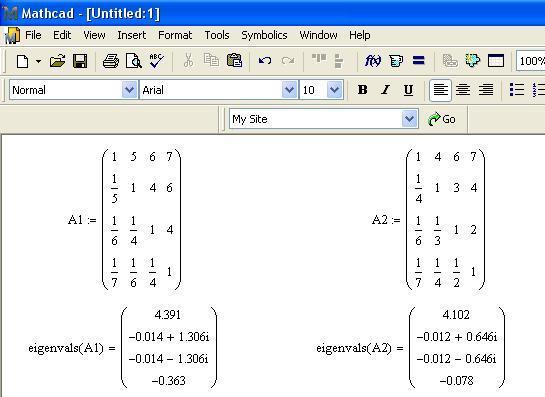Open the Insert menu
This screenshot has height=397, width=545.
coord(131,35)
